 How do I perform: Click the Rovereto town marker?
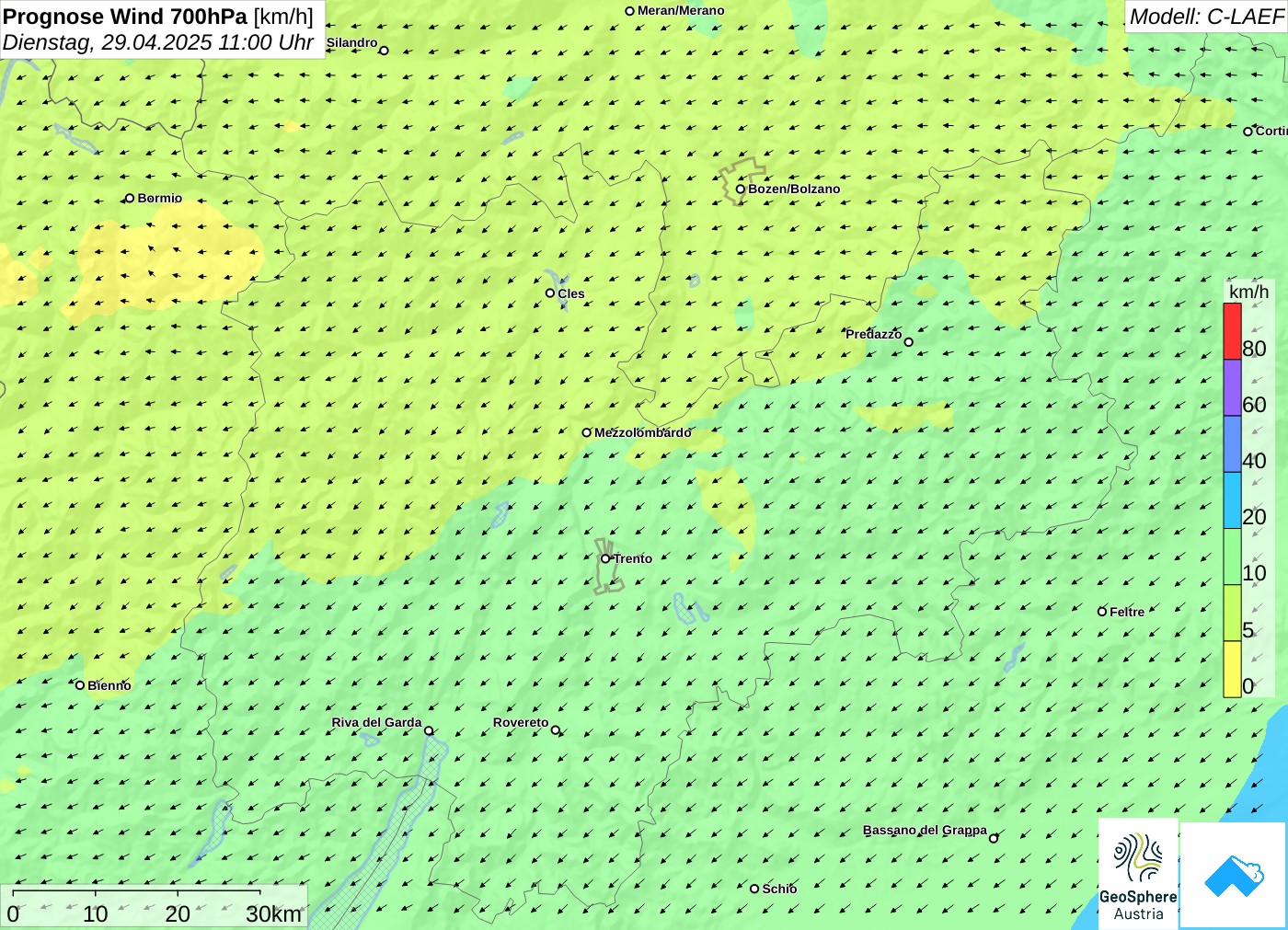[555, 730]
